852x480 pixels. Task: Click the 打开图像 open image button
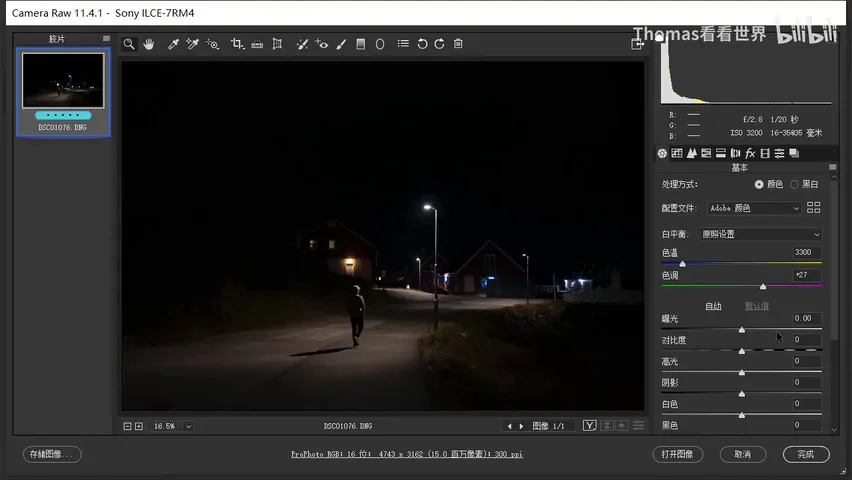click(x=678, y=454)
